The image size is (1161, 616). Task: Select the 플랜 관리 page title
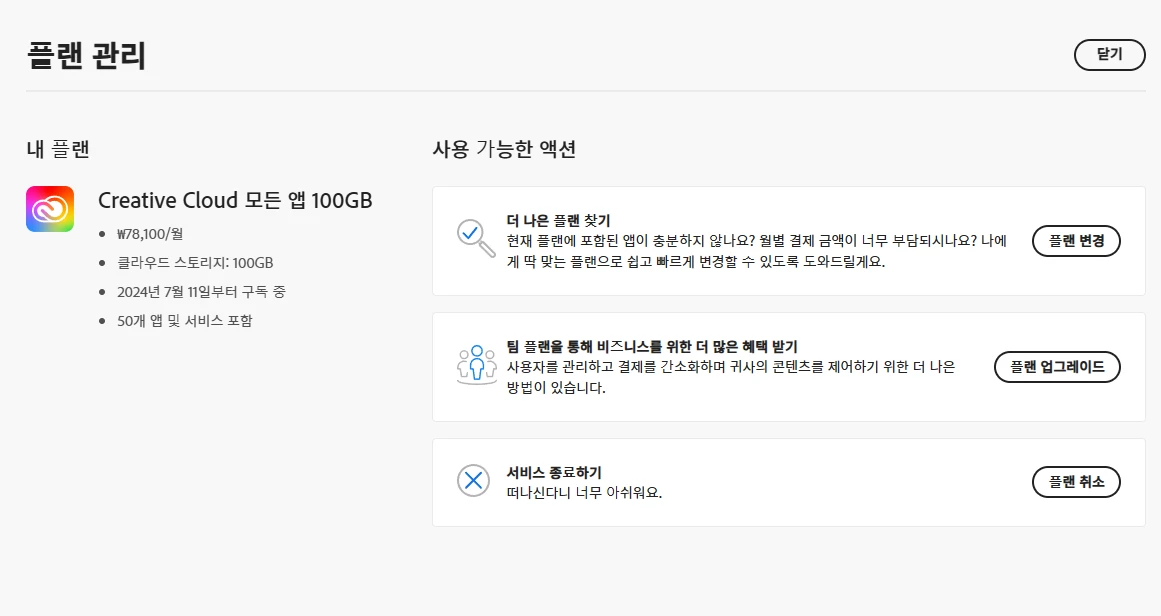pos(87,56)
